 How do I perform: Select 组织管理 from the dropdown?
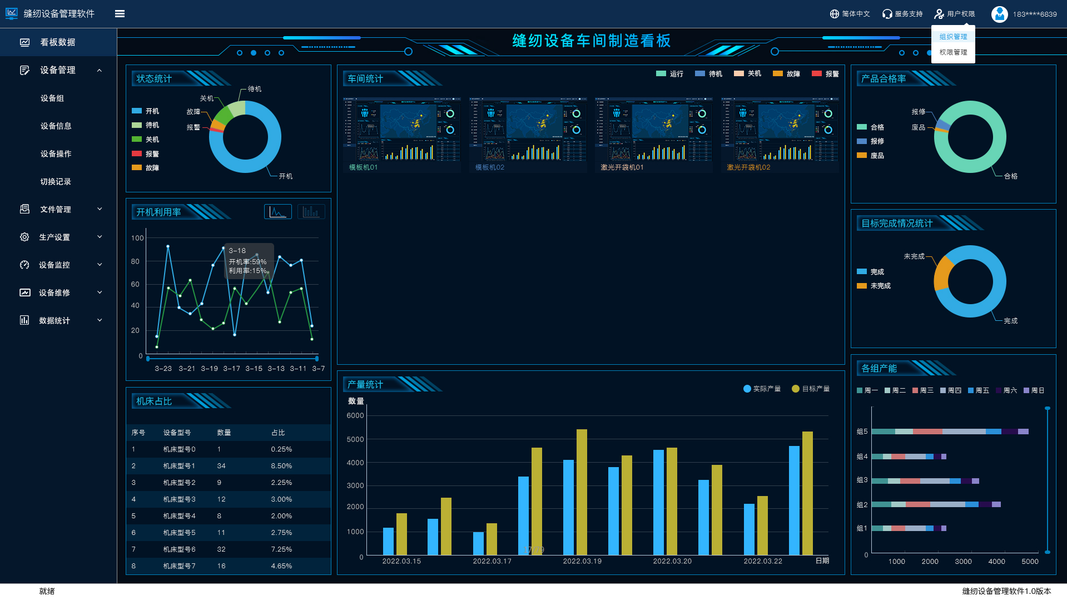pyautogui.click(x=953, y=37)
